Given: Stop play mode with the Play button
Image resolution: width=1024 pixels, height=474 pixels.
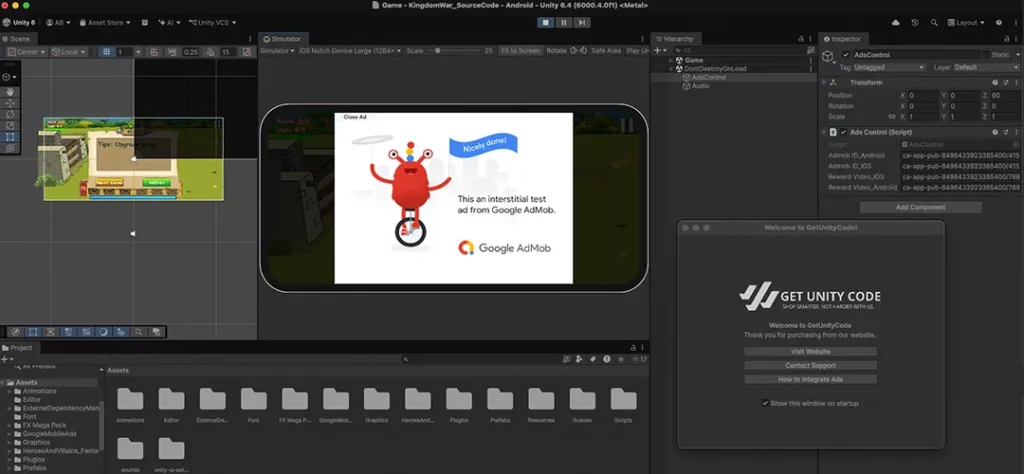Looking at the screenshot, I should click(546, 23).
